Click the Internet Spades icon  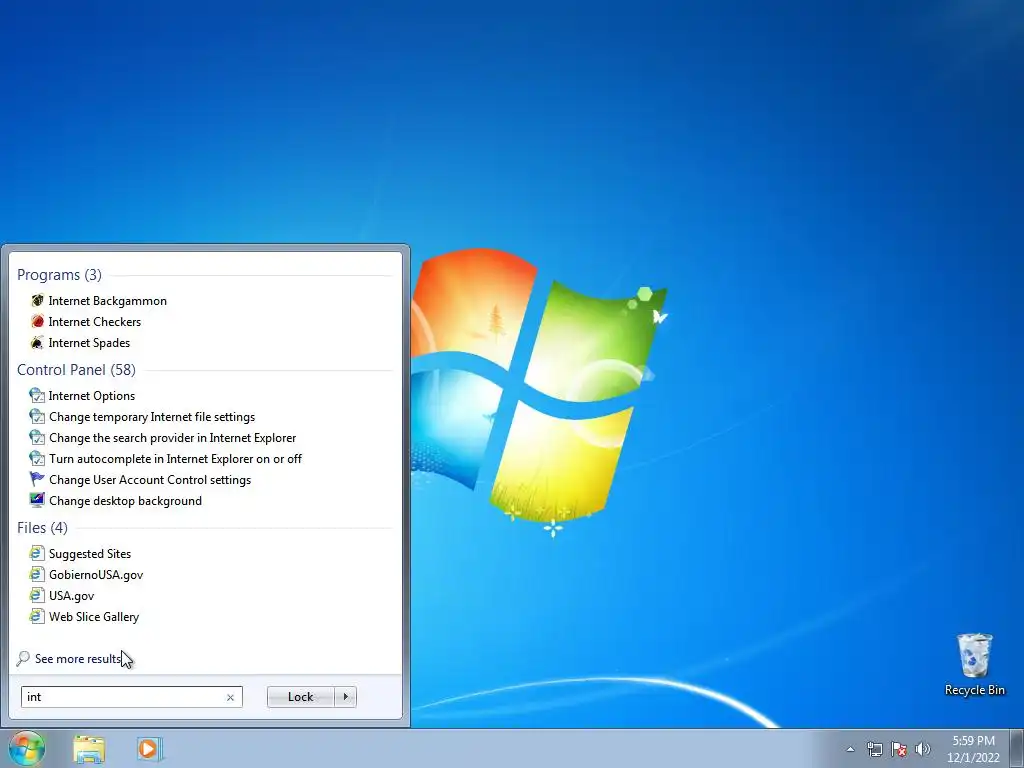pyautogui.click(x=37, y=343)
